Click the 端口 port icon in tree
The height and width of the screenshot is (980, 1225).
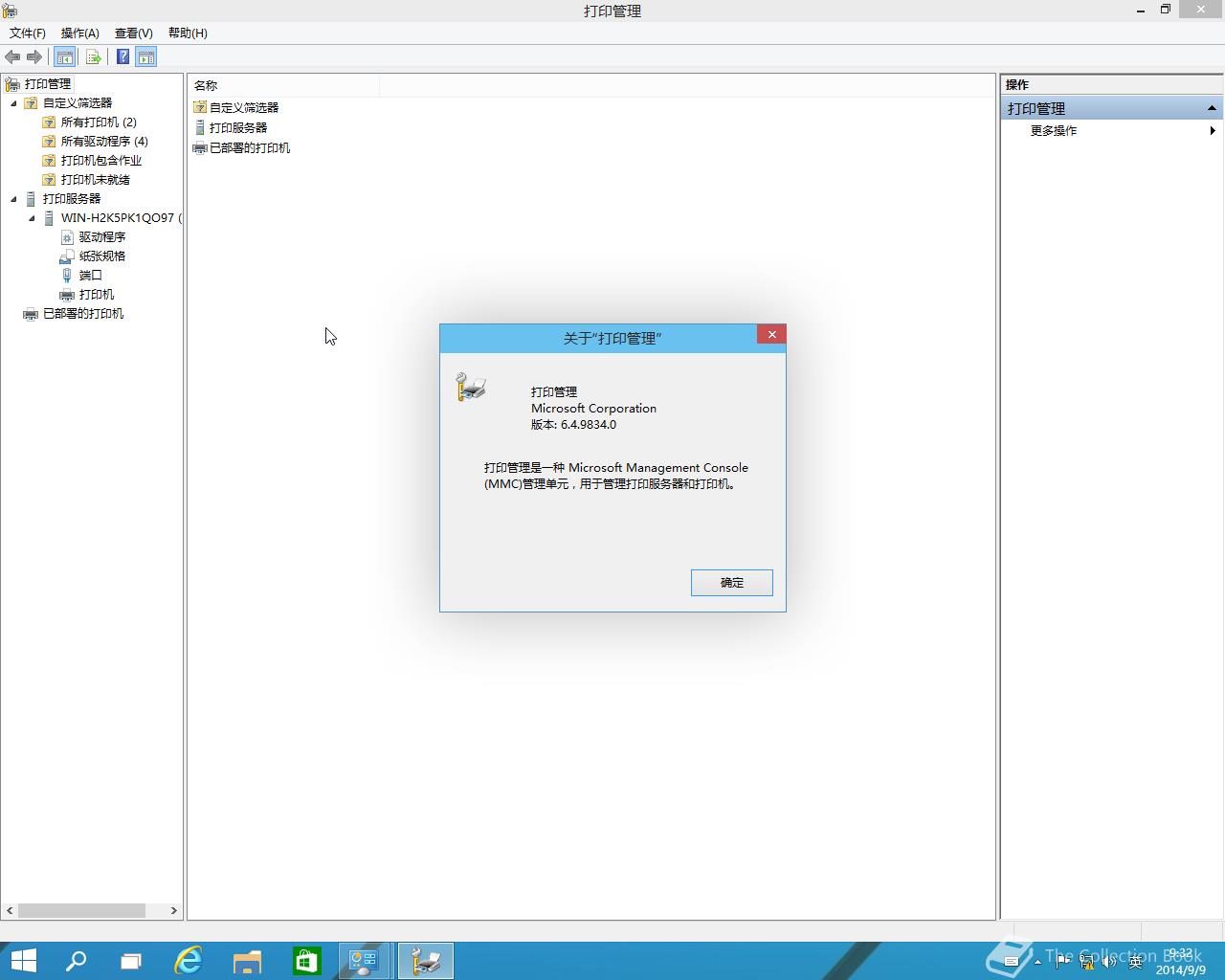coord(67,276)
